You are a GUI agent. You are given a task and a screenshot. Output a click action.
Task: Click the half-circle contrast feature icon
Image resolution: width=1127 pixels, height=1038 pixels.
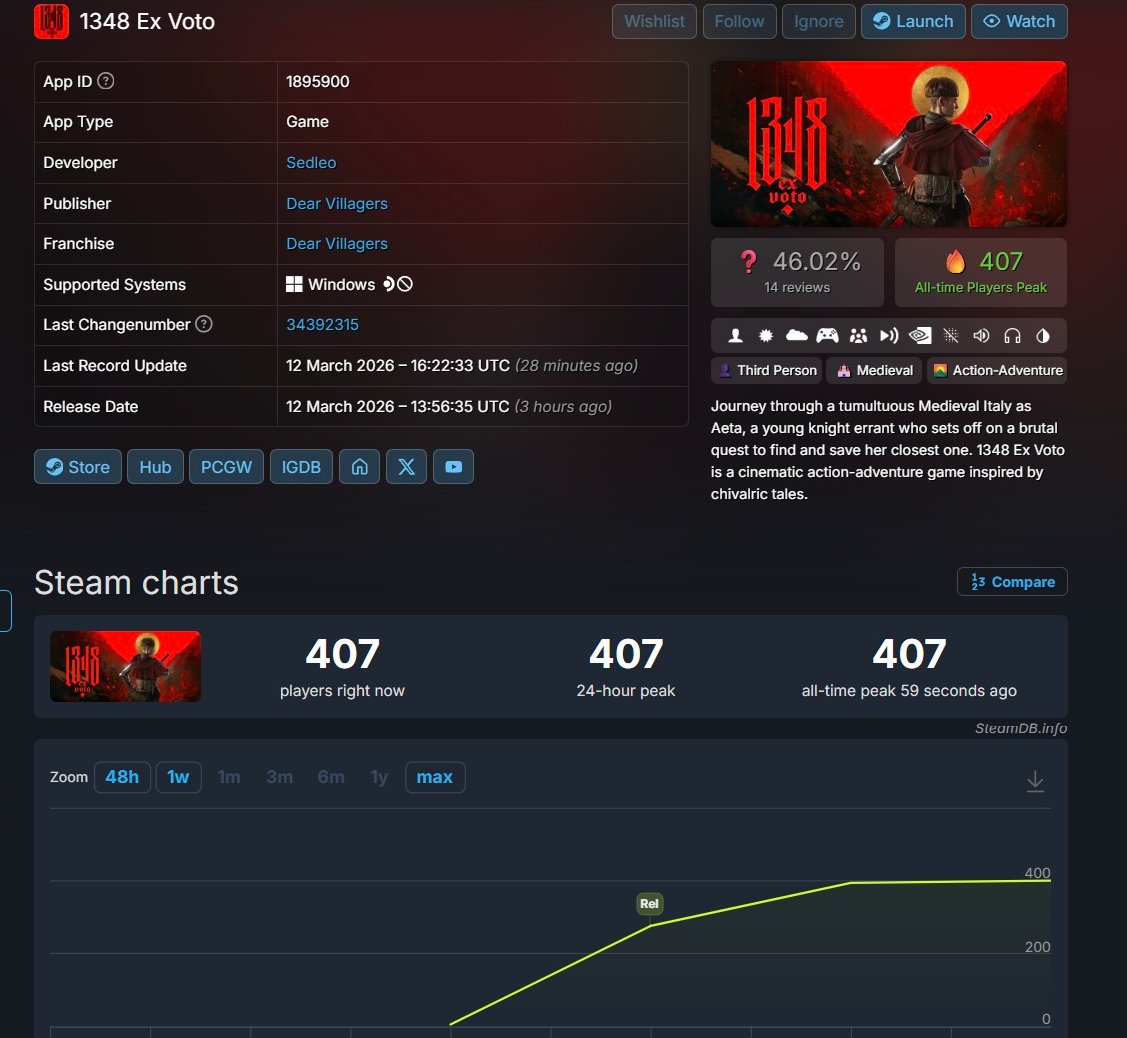(x=1043, y=335)
